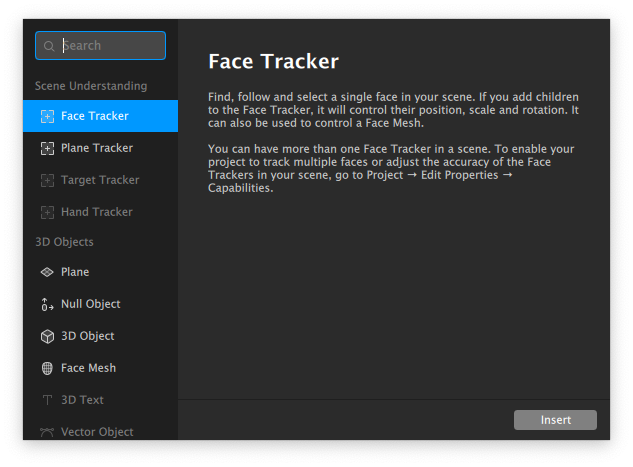Select the Null Object entry label
633x467 pixels.
point(90,304)
